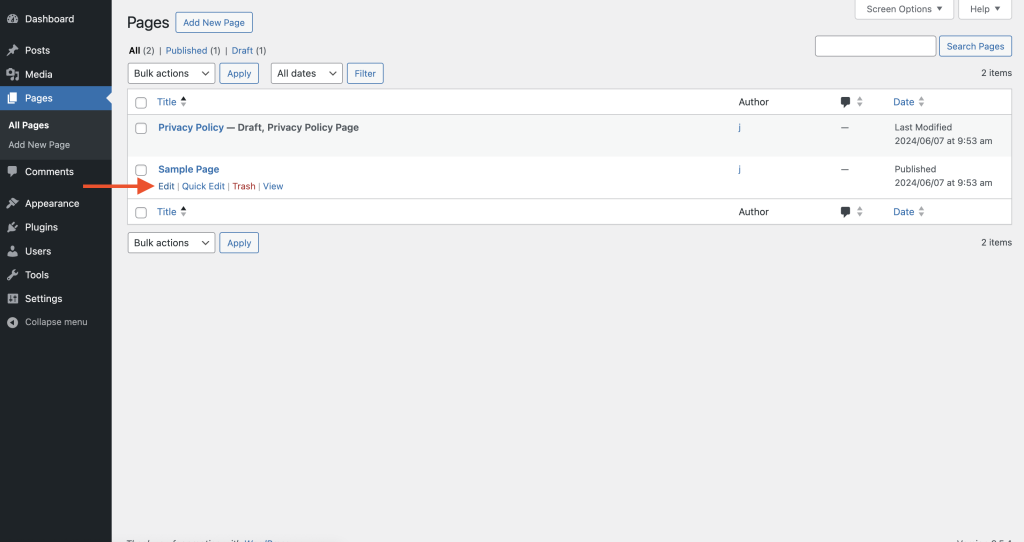This screenshot has width=1024, height=542.
Task: Select All Pages submenu item
Action: 29,125
